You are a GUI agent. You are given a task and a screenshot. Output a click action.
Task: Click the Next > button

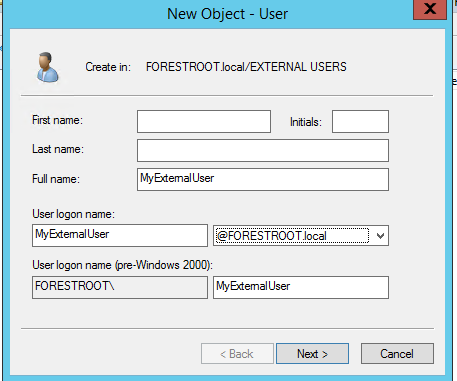pyautogui.click(x=312, y=354)
